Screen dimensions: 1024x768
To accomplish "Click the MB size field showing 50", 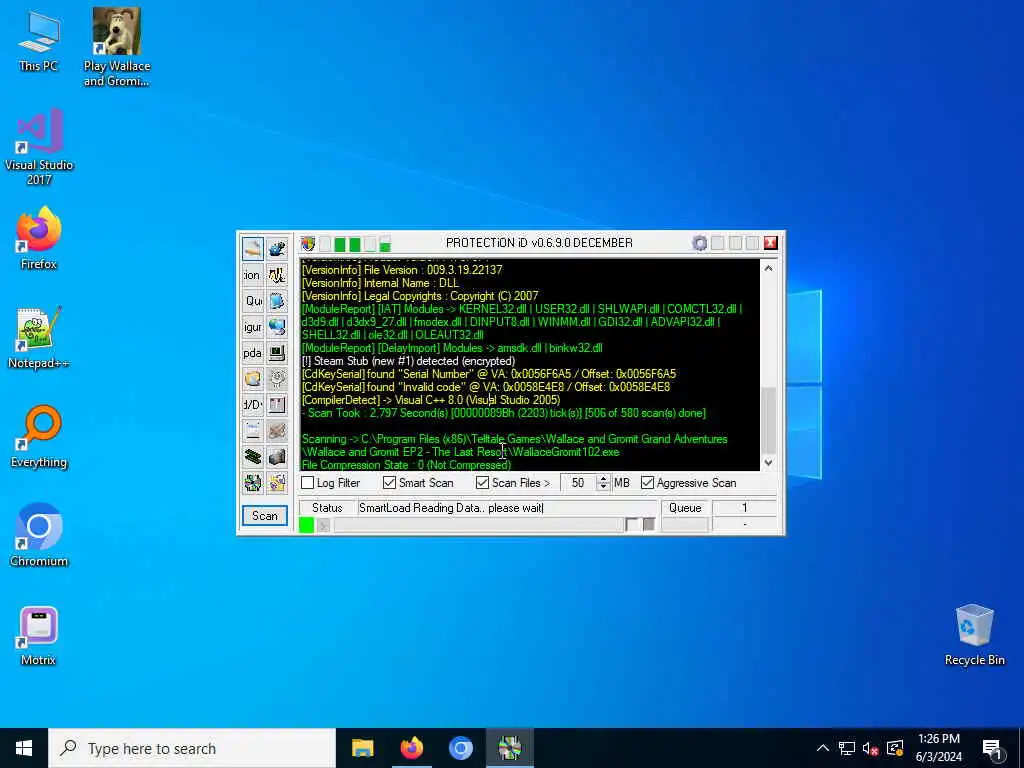I will pyautogui.click(x=578, y=483).
